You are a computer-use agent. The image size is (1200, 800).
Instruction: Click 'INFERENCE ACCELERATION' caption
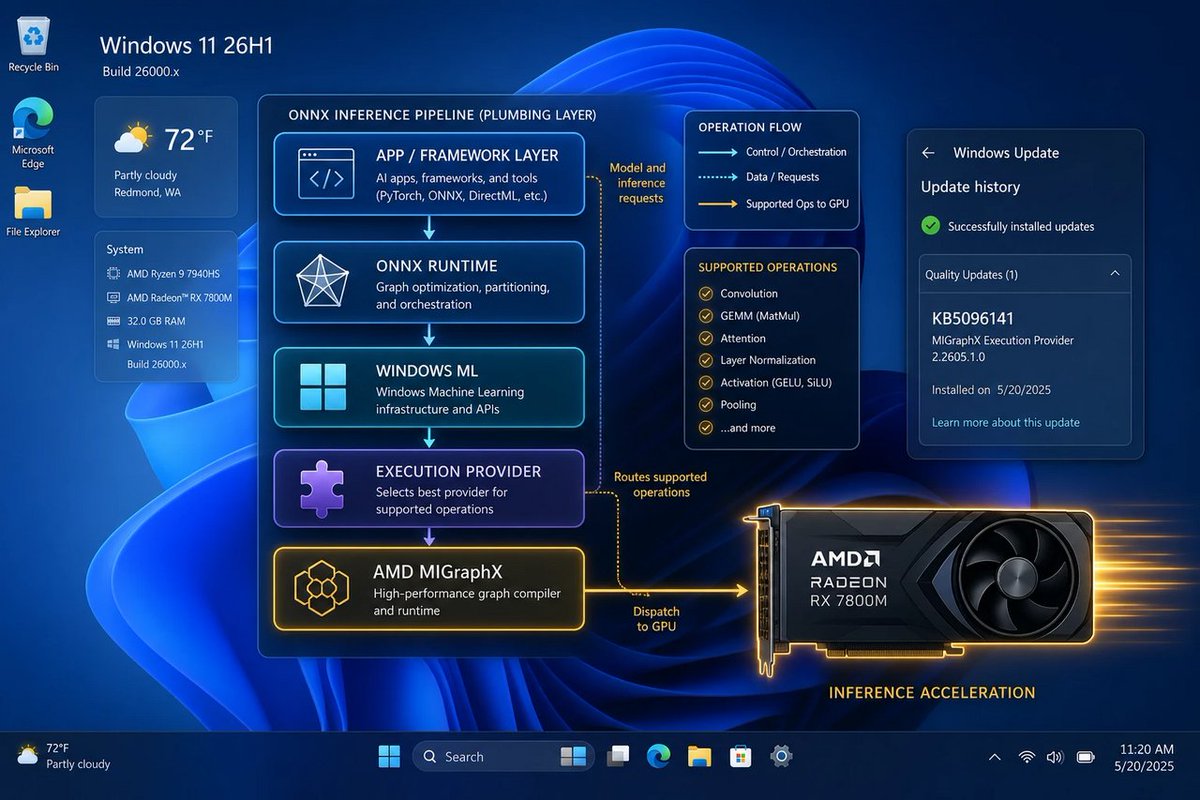click(x=932, y=692)
